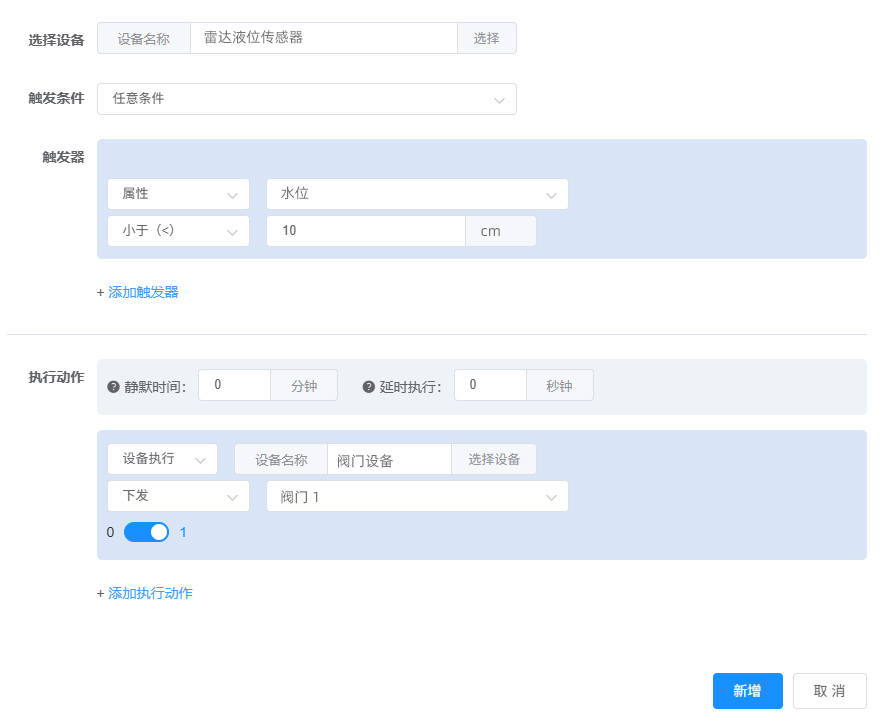The image size is (883, 723).
Task: Click 选择 button for radar sensor device
Action: tap(486, 38)
